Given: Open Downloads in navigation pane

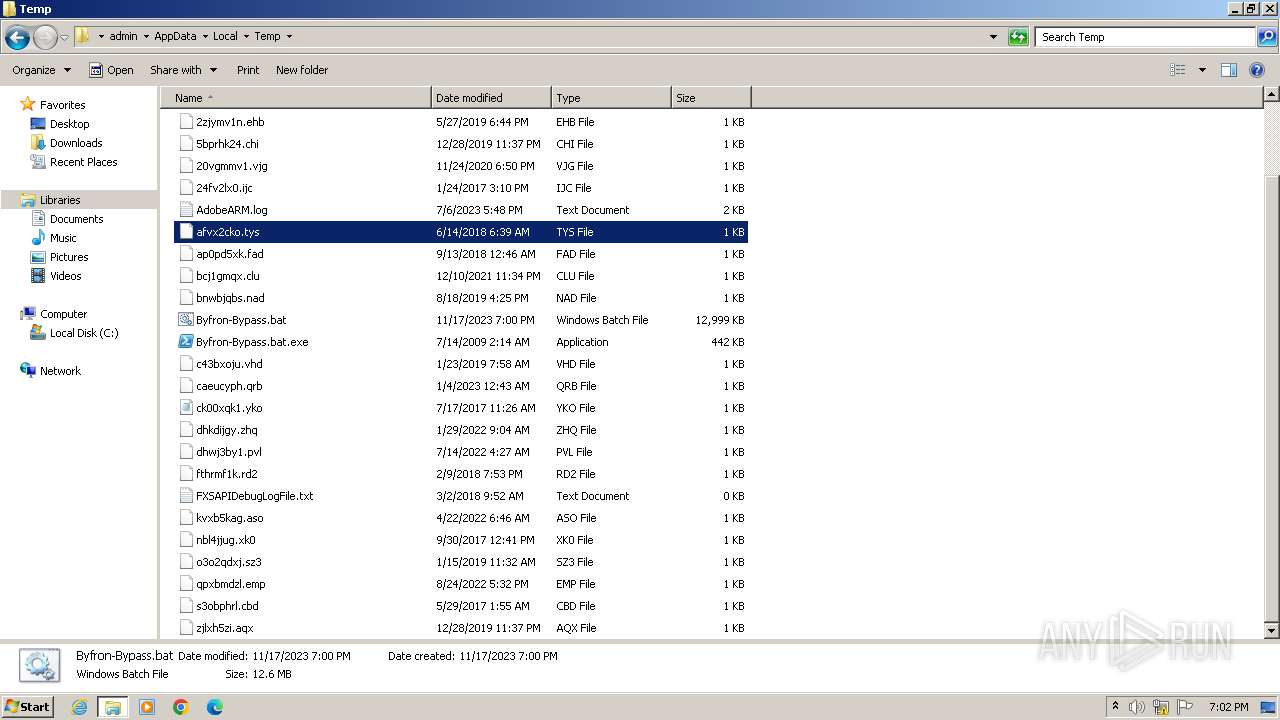Looking at the screenshot, I should [x=76, y=143].
